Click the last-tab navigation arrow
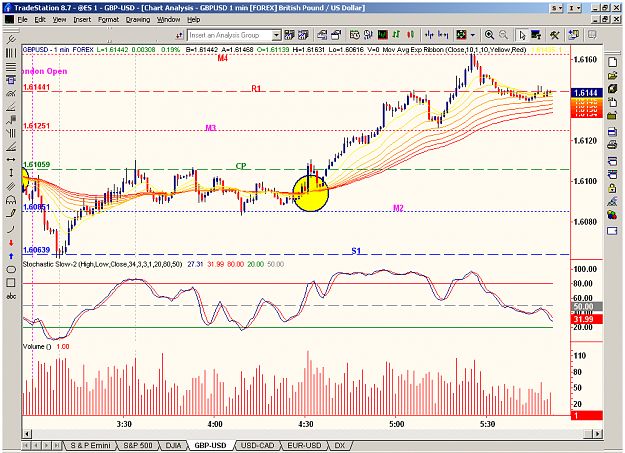The width and height of the screenshot is (625, 453). pos(57,445)
